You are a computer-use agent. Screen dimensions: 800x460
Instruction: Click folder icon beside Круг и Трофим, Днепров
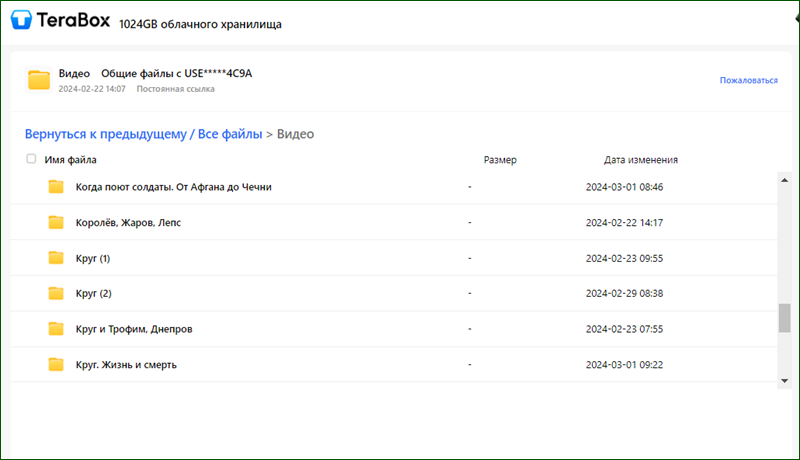[56, 329]
